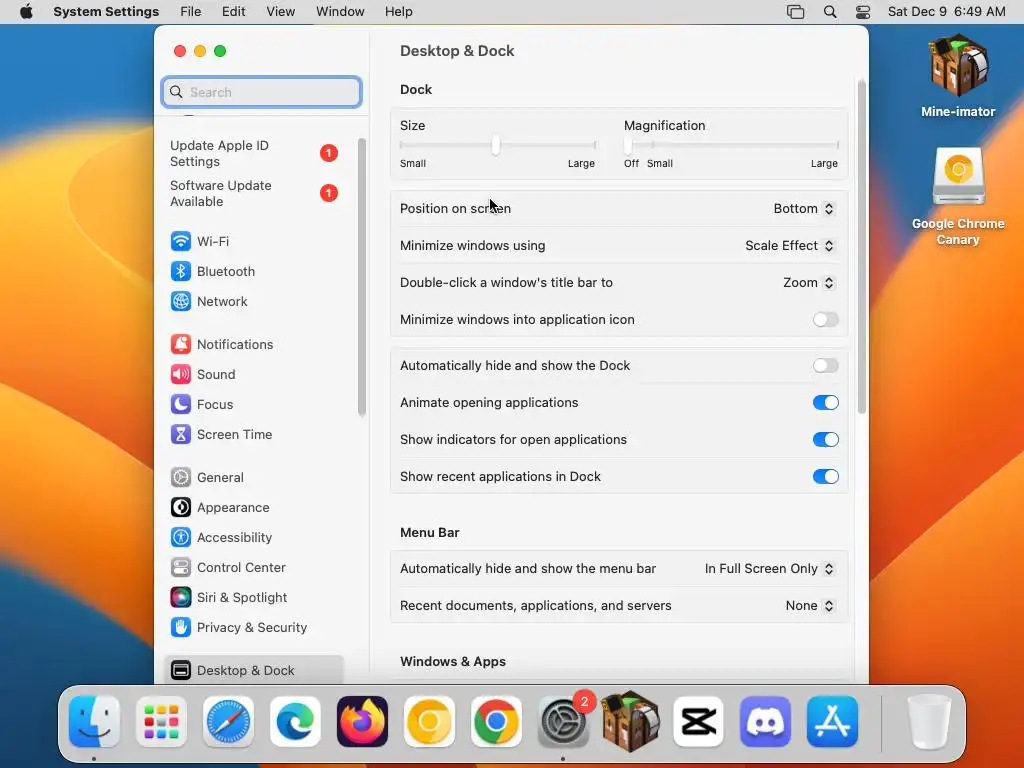
Task: Open App Store from the Dock
Action: [832, 722]
